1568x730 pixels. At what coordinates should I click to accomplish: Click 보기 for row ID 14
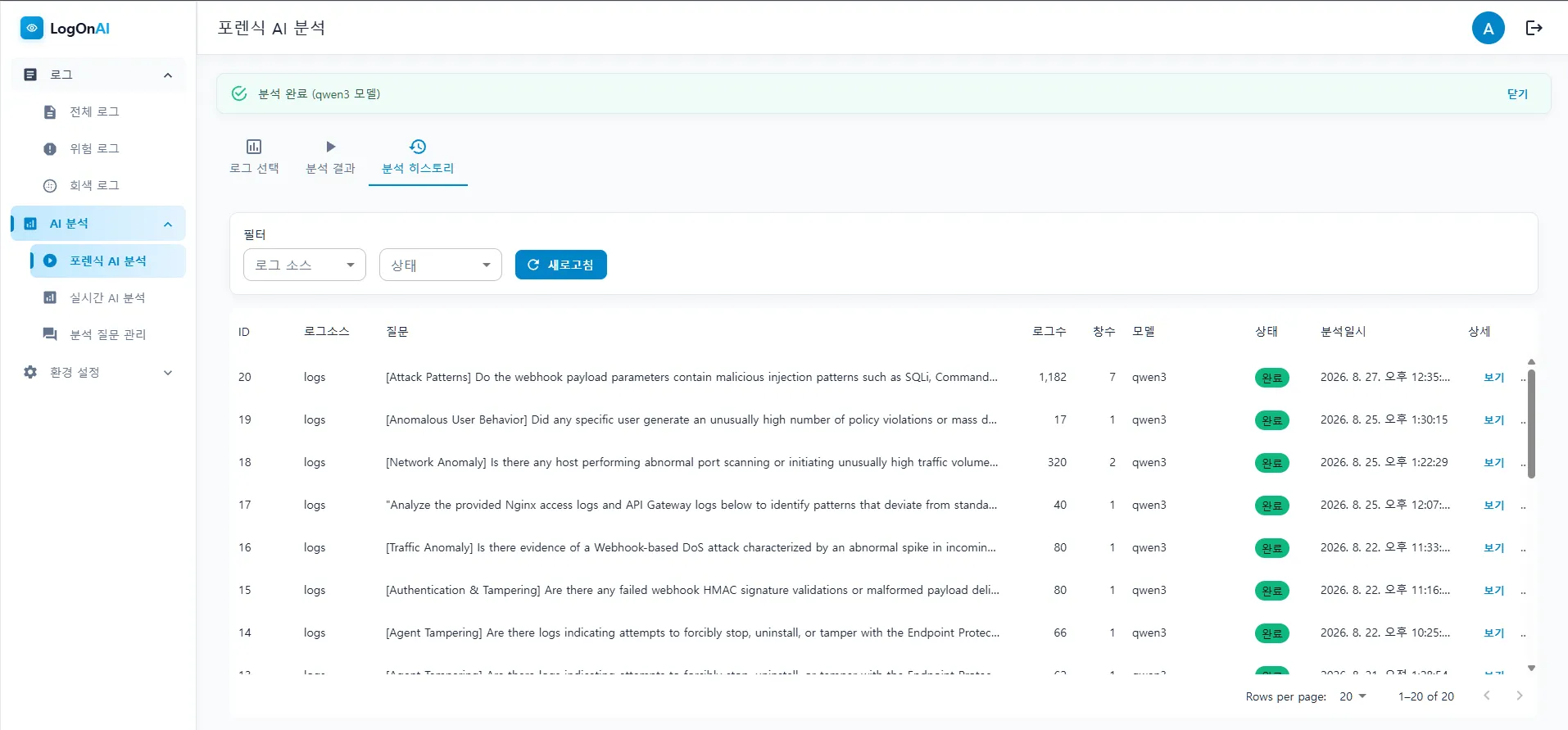tap(1494, 633)
